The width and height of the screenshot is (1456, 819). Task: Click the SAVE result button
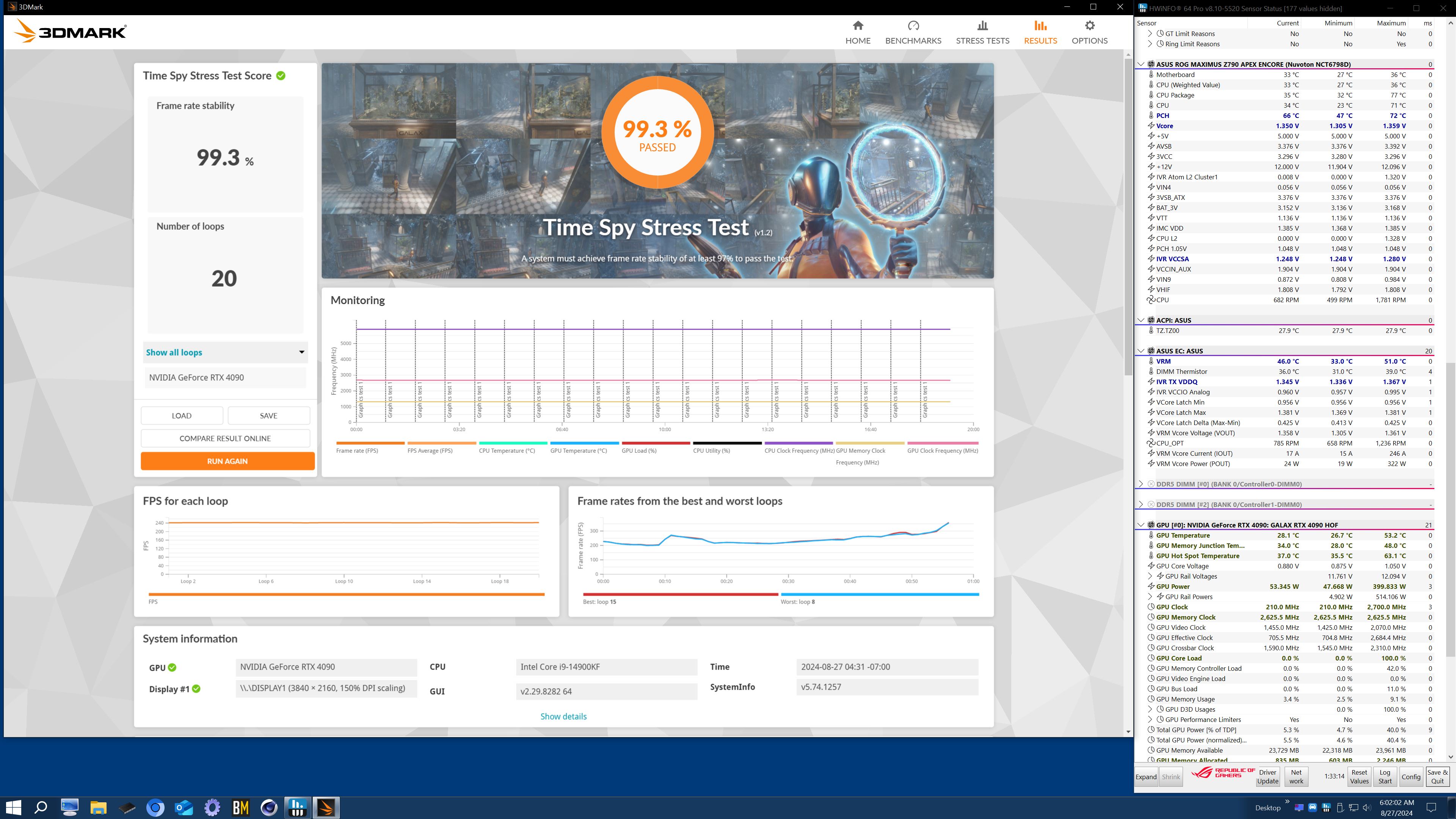268,416
